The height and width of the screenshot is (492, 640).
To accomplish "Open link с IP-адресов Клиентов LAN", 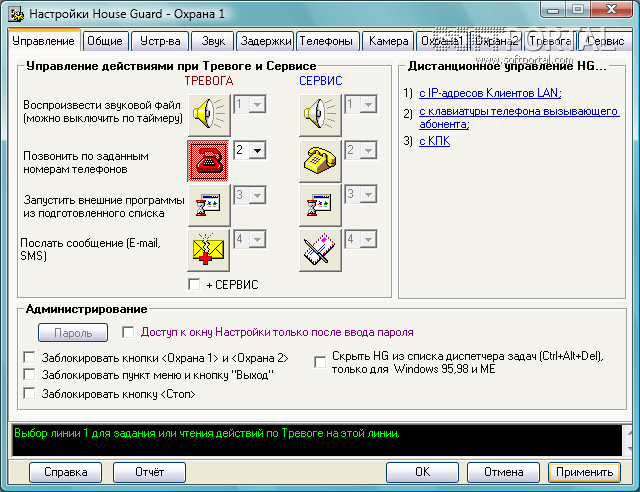I will coord(490,93).
